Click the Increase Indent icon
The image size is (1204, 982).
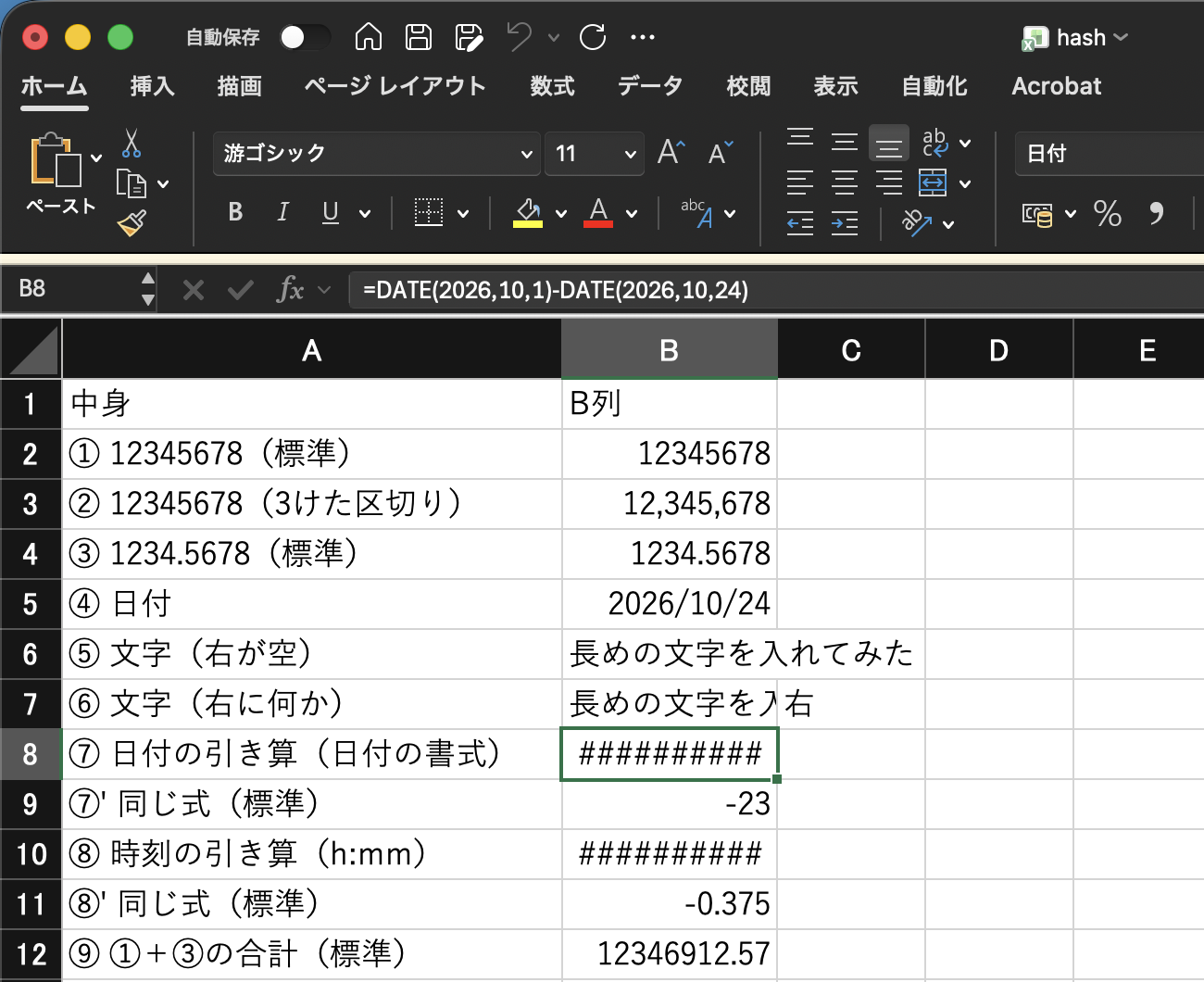pyautogui.click(x=845, y=223)
